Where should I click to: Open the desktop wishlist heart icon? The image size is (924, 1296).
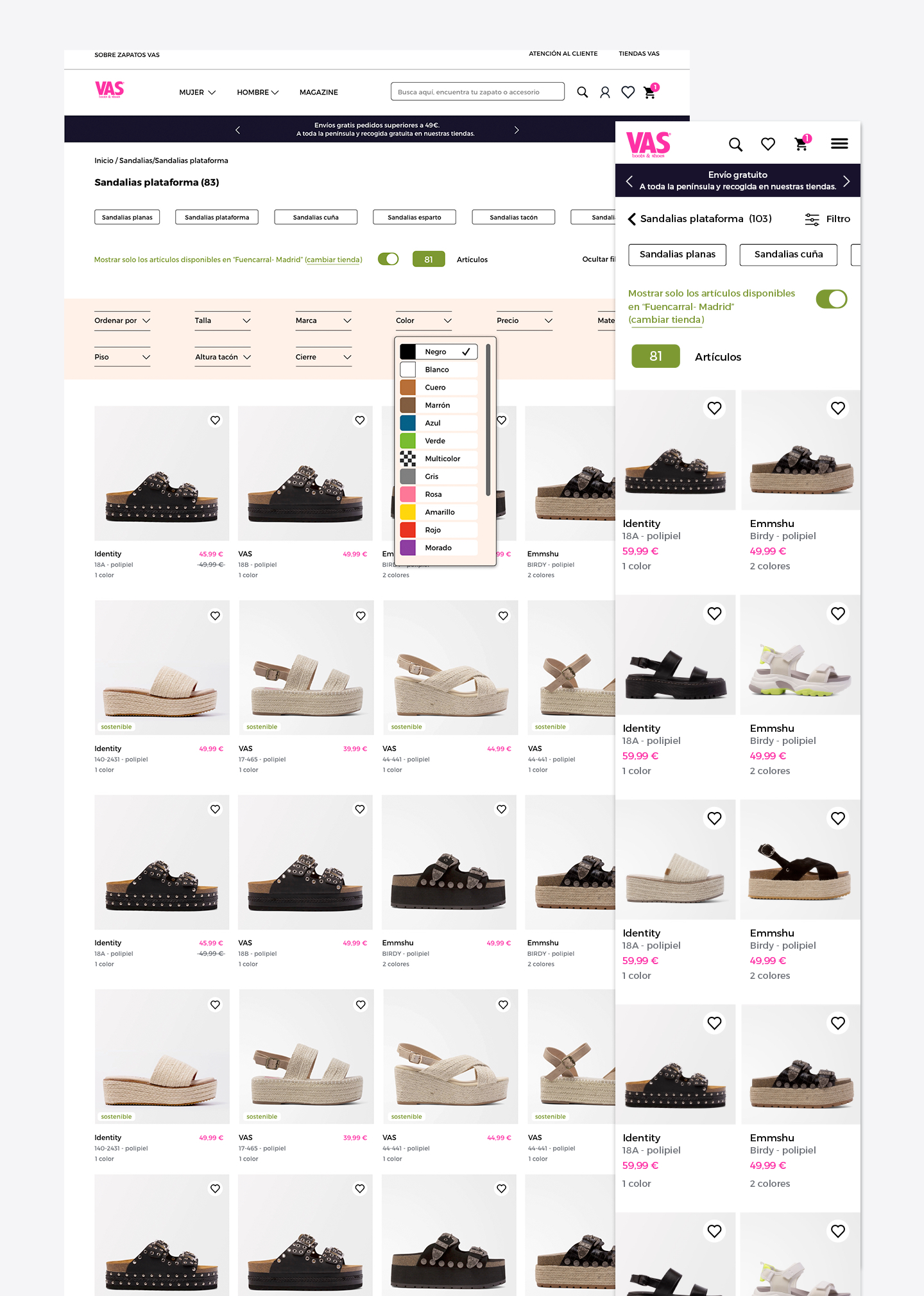(628, 92)
